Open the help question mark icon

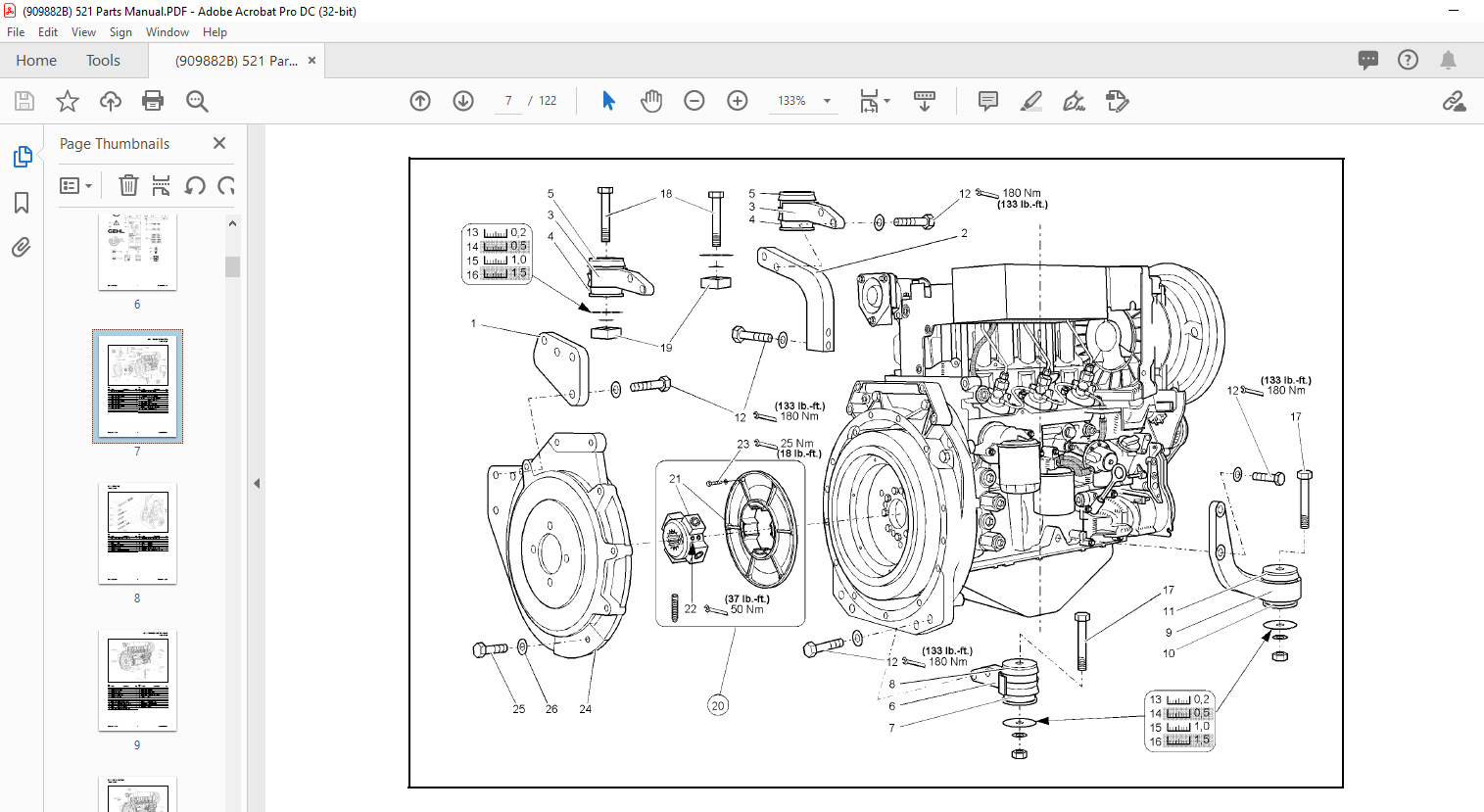click(1408, 60)
